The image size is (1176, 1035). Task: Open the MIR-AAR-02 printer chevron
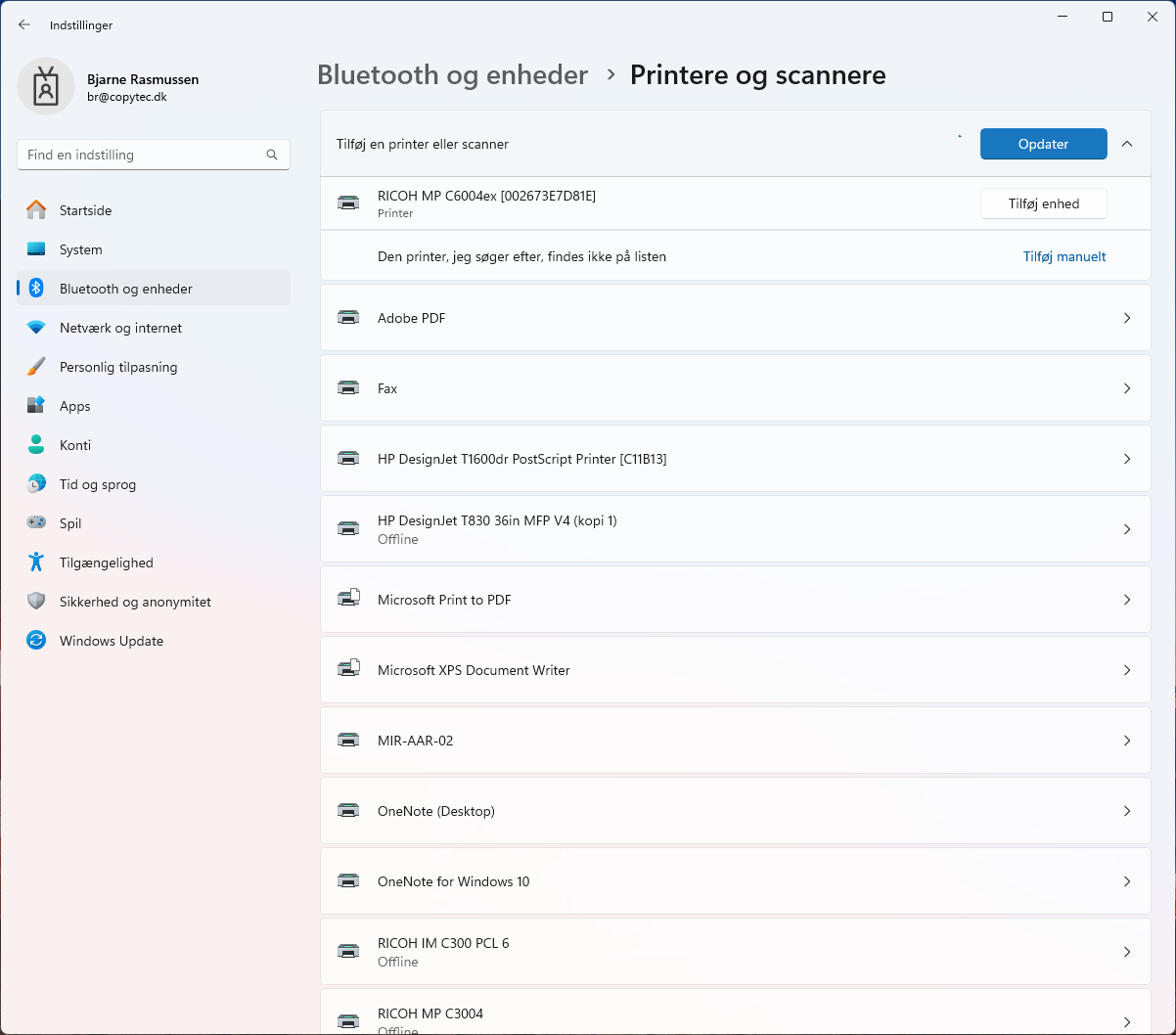tap(1127, 741)
